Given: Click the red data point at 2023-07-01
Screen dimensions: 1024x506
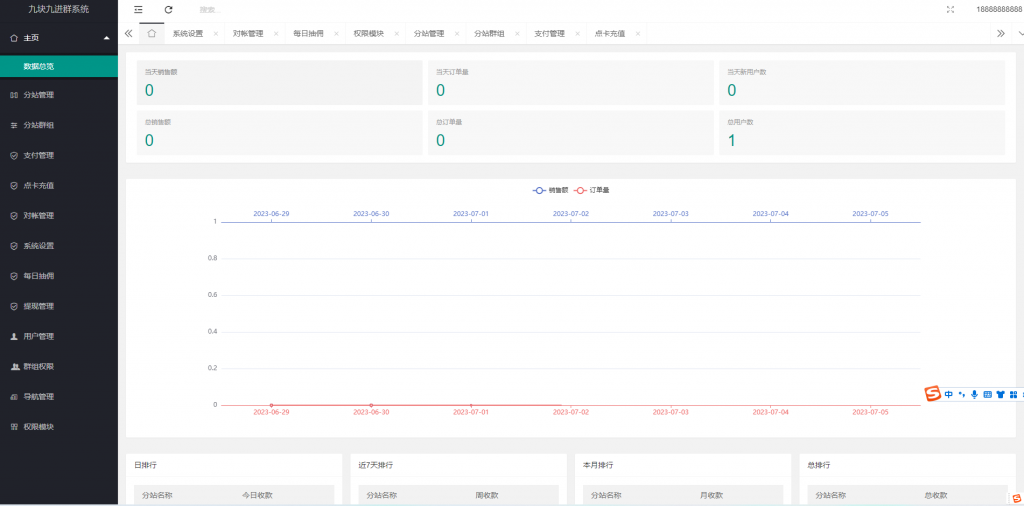Looking at the screenshot, I should 471,405.
